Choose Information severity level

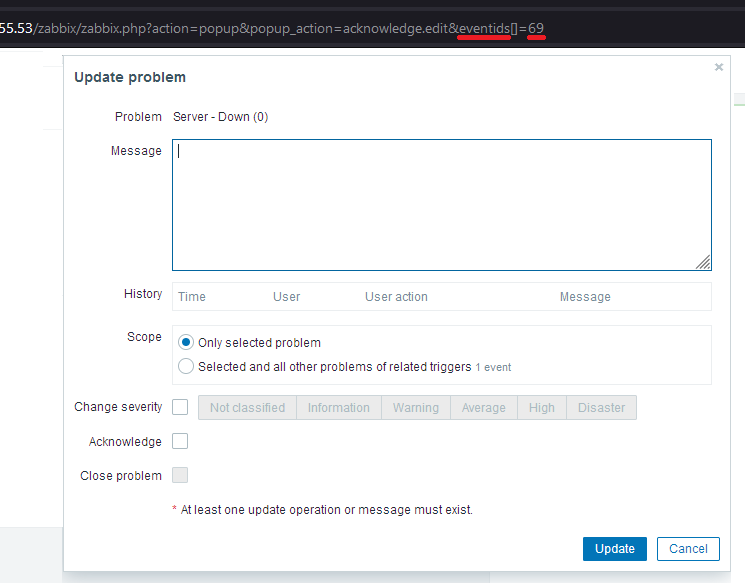pos(338,407)
